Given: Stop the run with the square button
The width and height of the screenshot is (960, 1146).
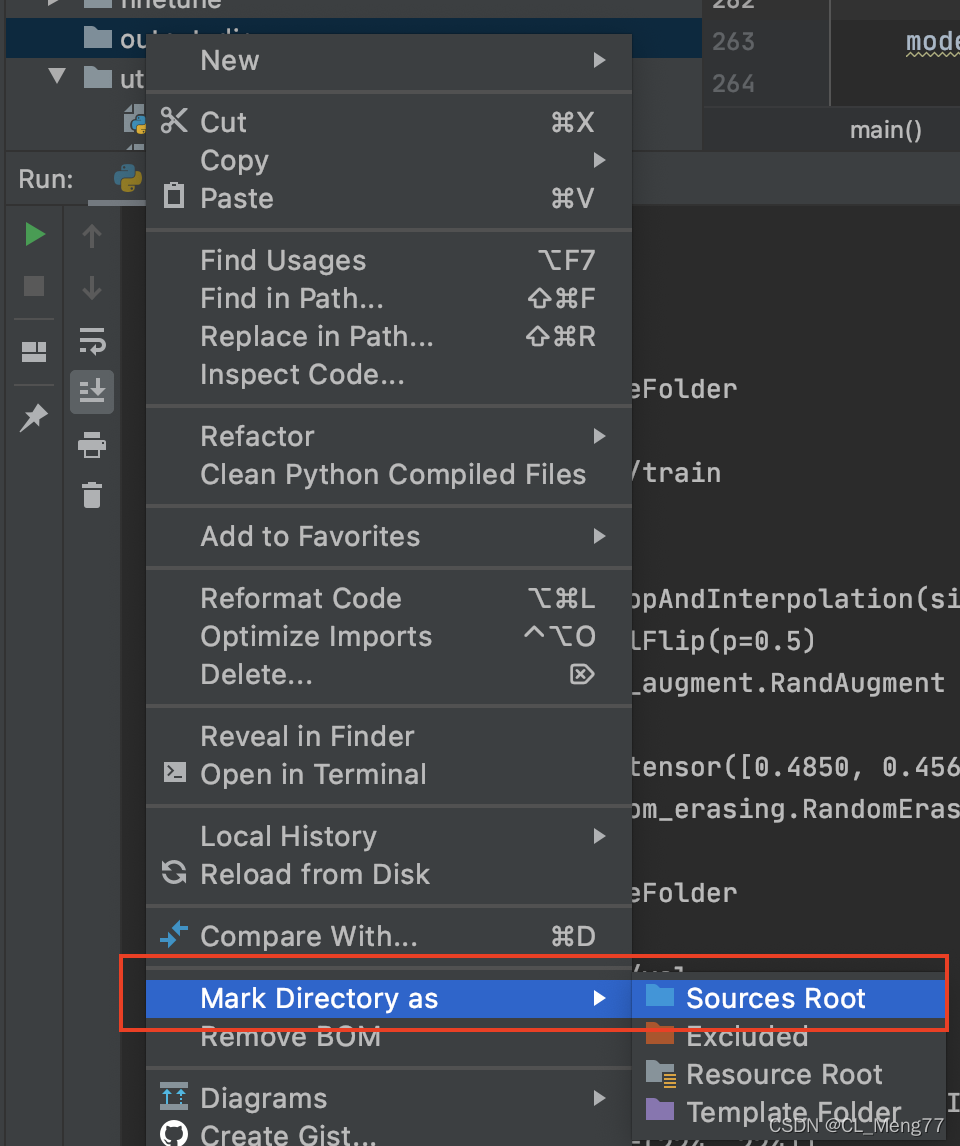Looking at the screenshot, I should click(x=34, y=286).
